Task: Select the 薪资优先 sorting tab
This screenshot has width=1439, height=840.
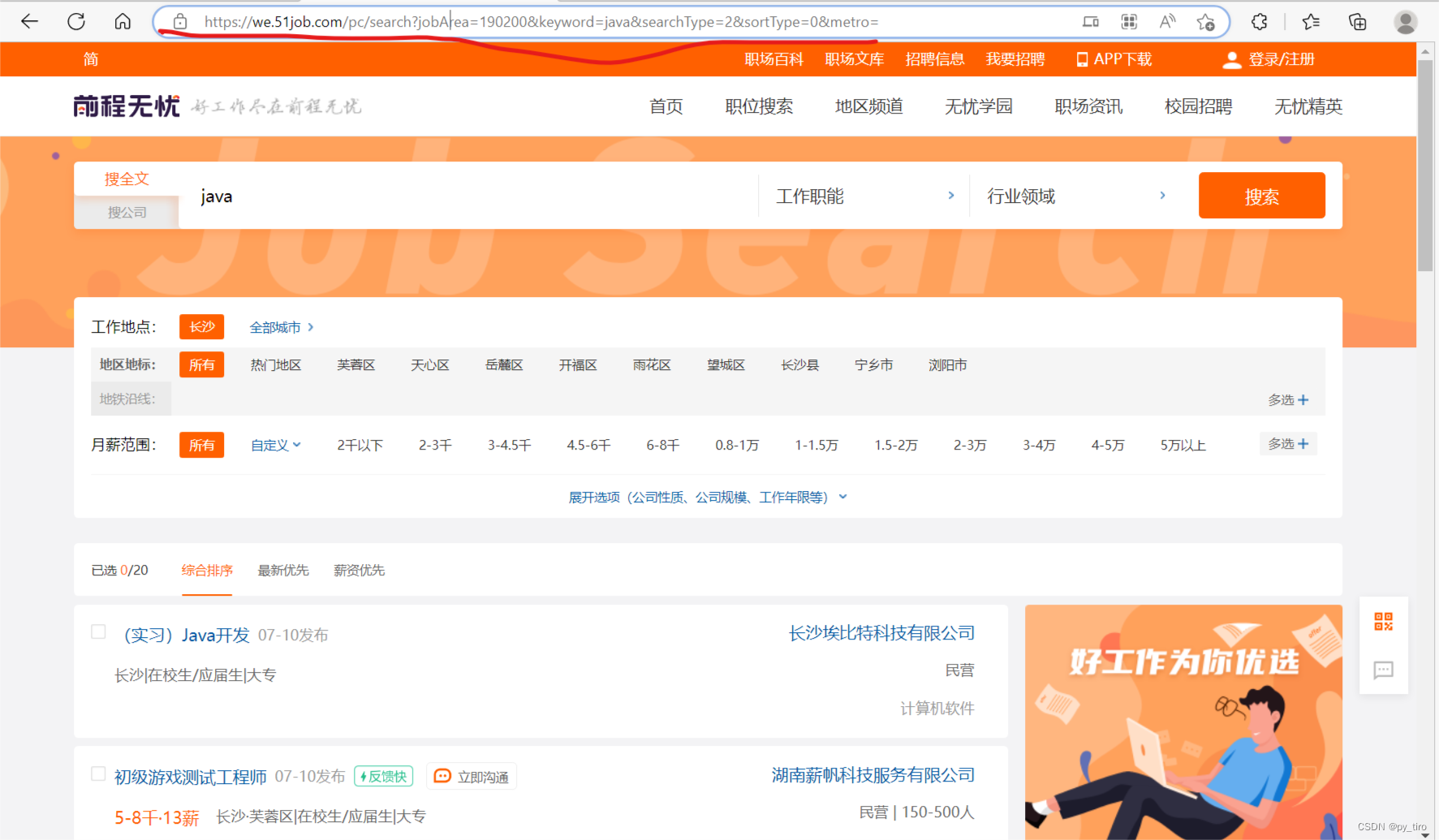Action: coord(360,570)
